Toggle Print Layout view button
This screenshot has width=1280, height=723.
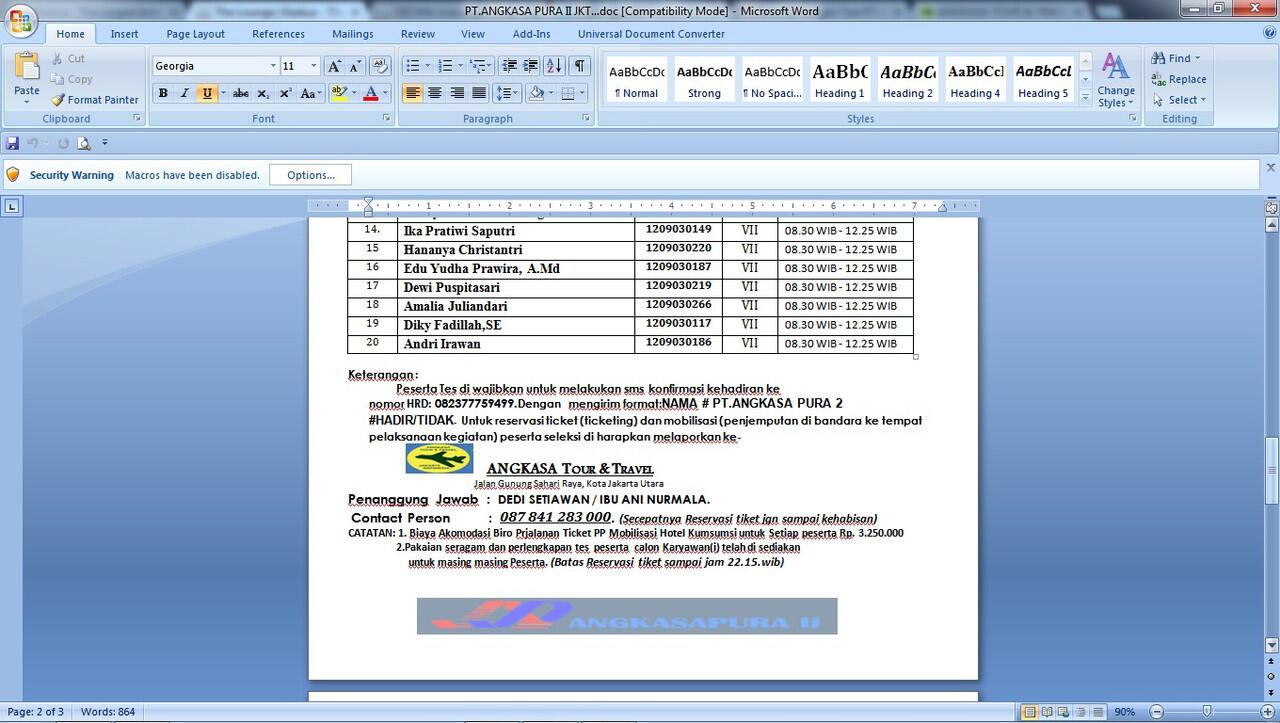coord(1029,712)
